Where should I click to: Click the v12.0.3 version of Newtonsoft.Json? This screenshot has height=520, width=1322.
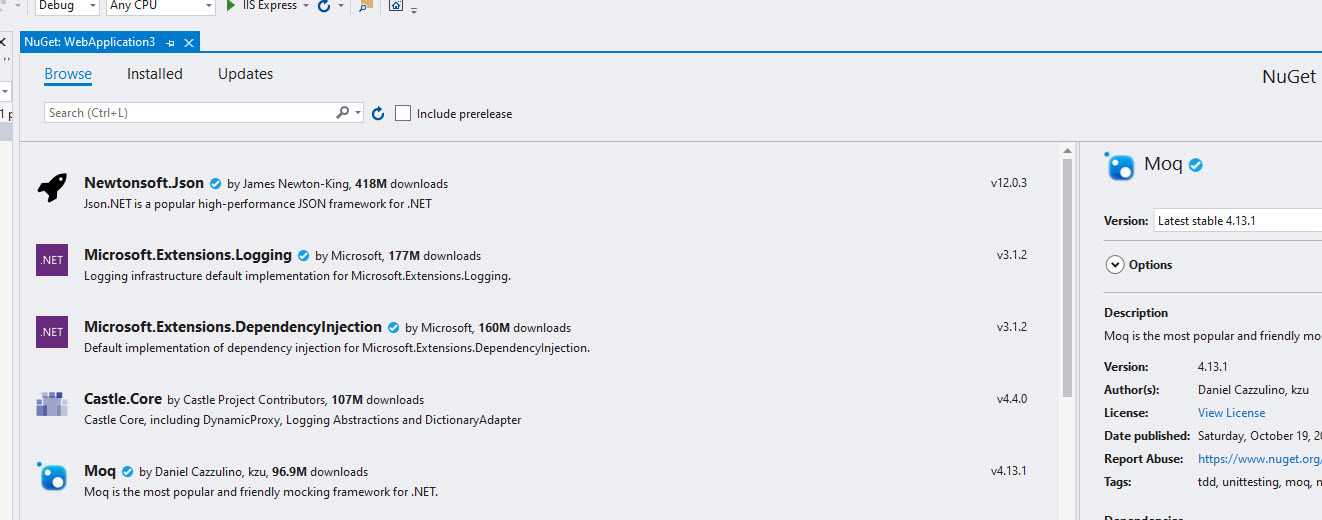(x=1008, y=183)
